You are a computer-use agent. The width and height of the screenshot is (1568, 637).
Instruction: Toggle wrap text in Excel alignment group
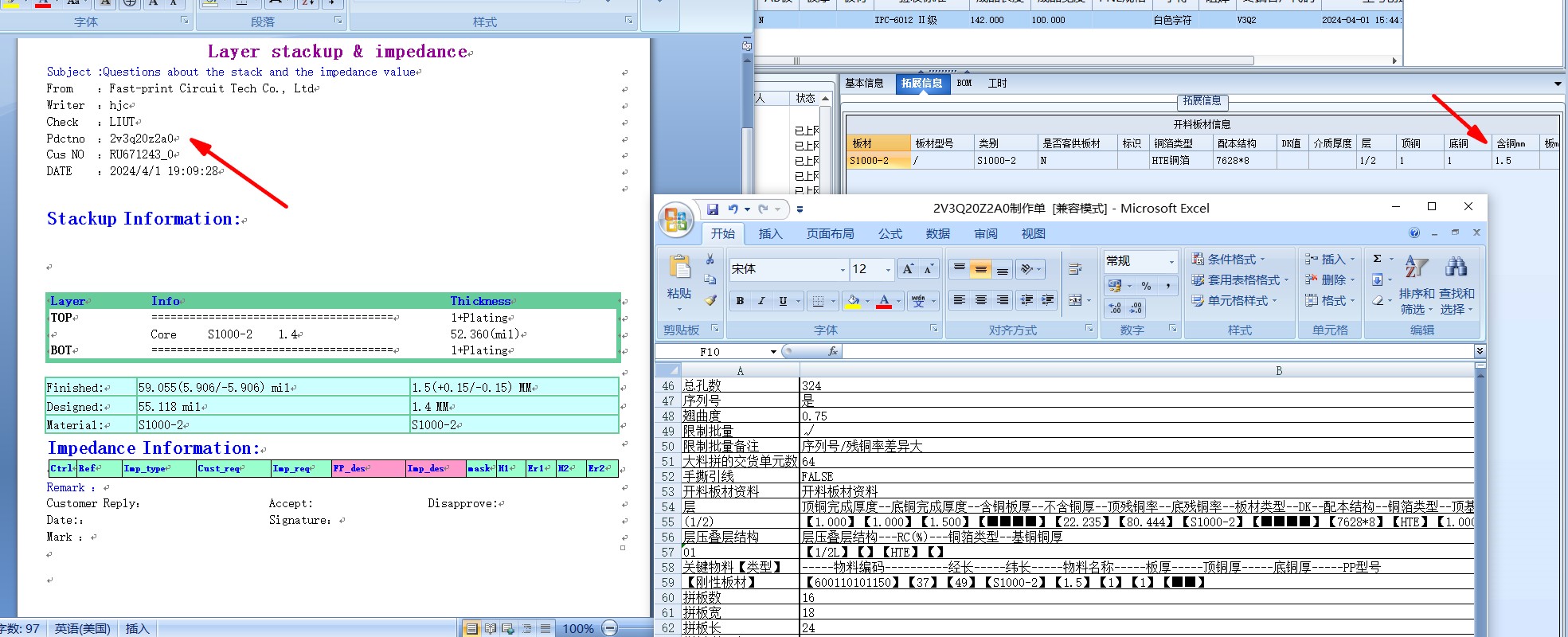[1075, 269]
